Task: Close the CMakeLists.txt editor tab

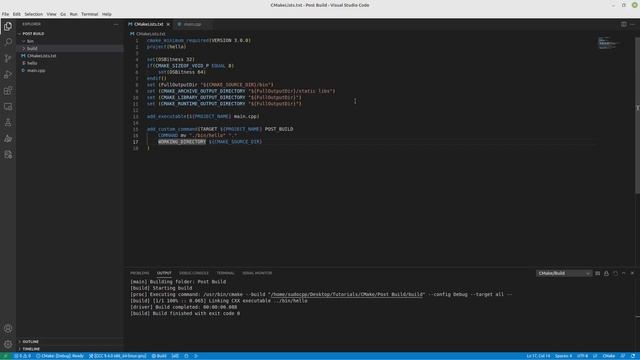Action: [x=168, y=24]
